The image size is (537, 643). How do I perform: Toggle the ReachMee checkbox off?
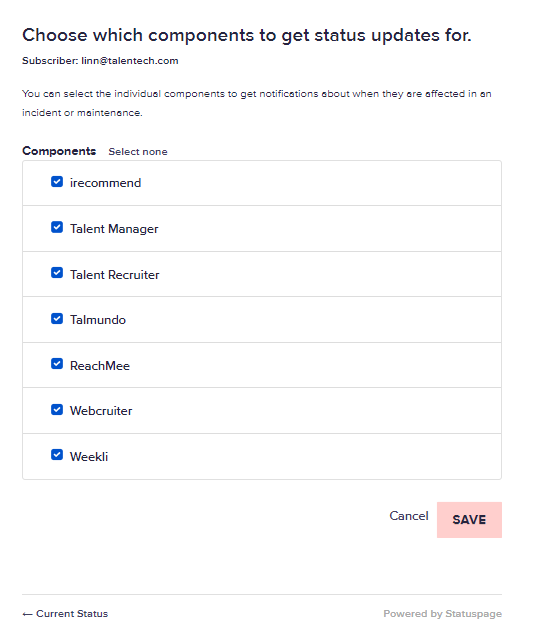point(57,364)
